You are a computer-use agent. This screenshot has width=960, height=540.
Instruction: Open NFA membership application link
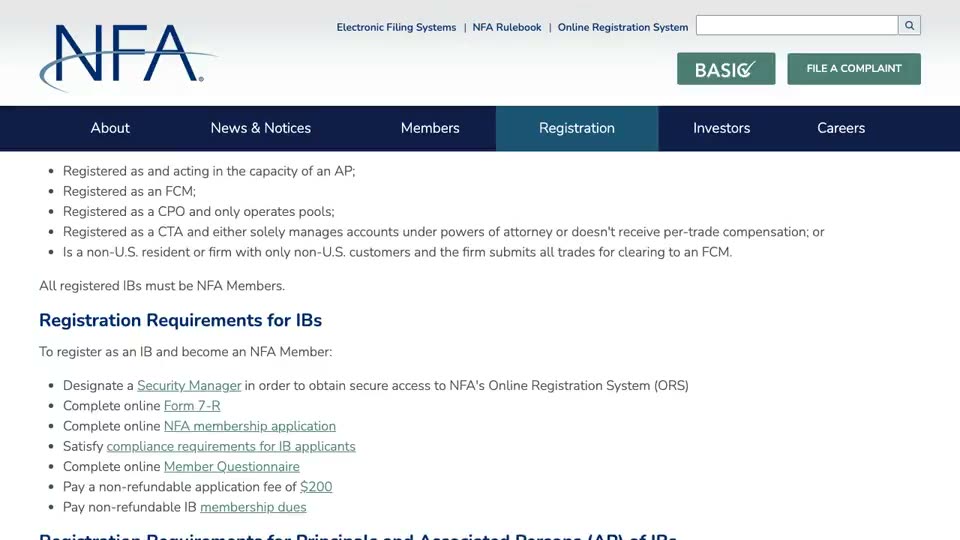(250, 426)
